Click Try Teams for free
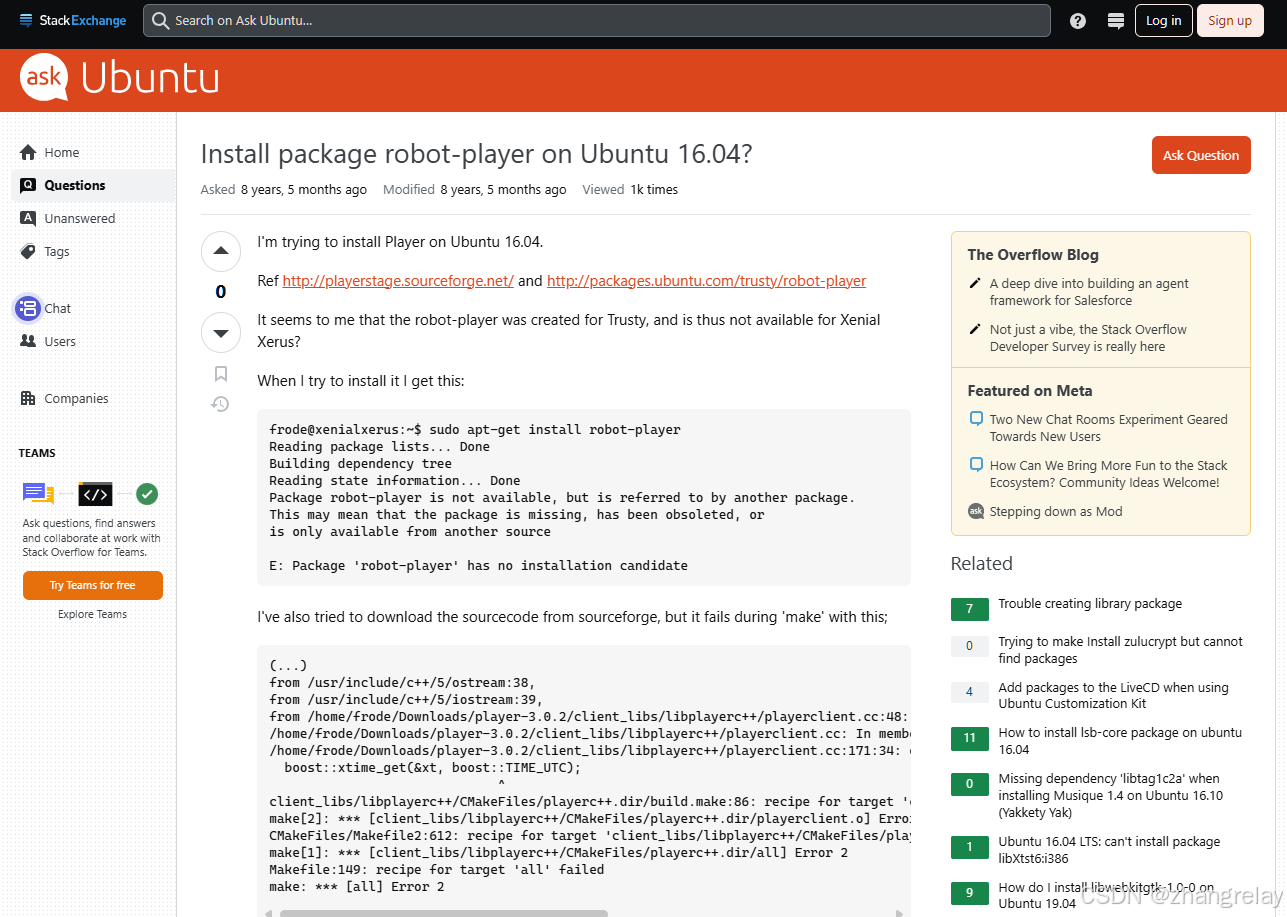Image resolution: width=1287 pixels, height=917 pixels. tap(92, 585)
